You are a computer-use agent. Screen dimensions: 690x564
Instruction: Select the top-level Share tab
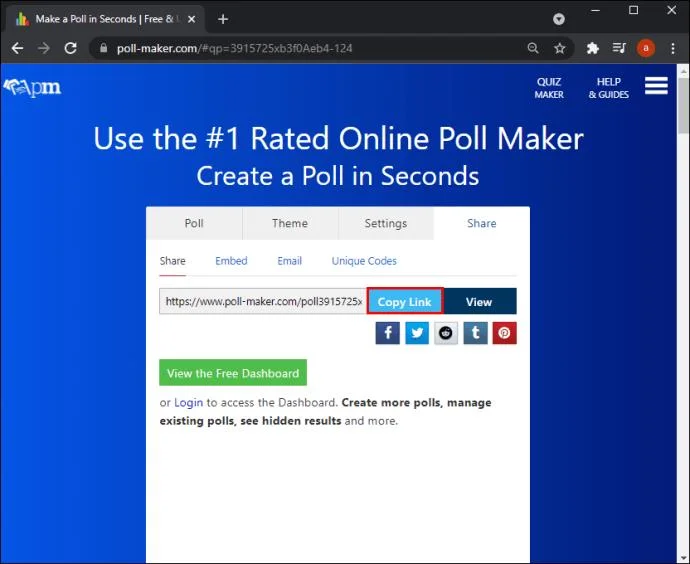(x=482, y=223)
